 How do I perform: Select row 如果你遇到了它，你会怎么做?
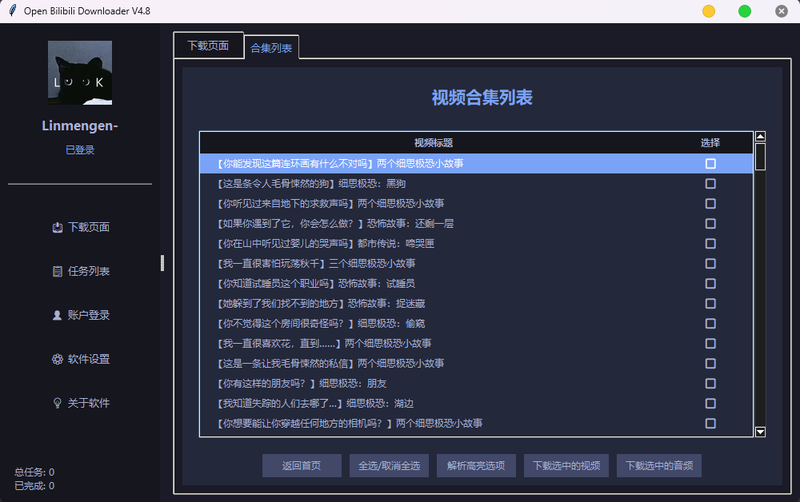pyautogui.click(x=476, y=223)
